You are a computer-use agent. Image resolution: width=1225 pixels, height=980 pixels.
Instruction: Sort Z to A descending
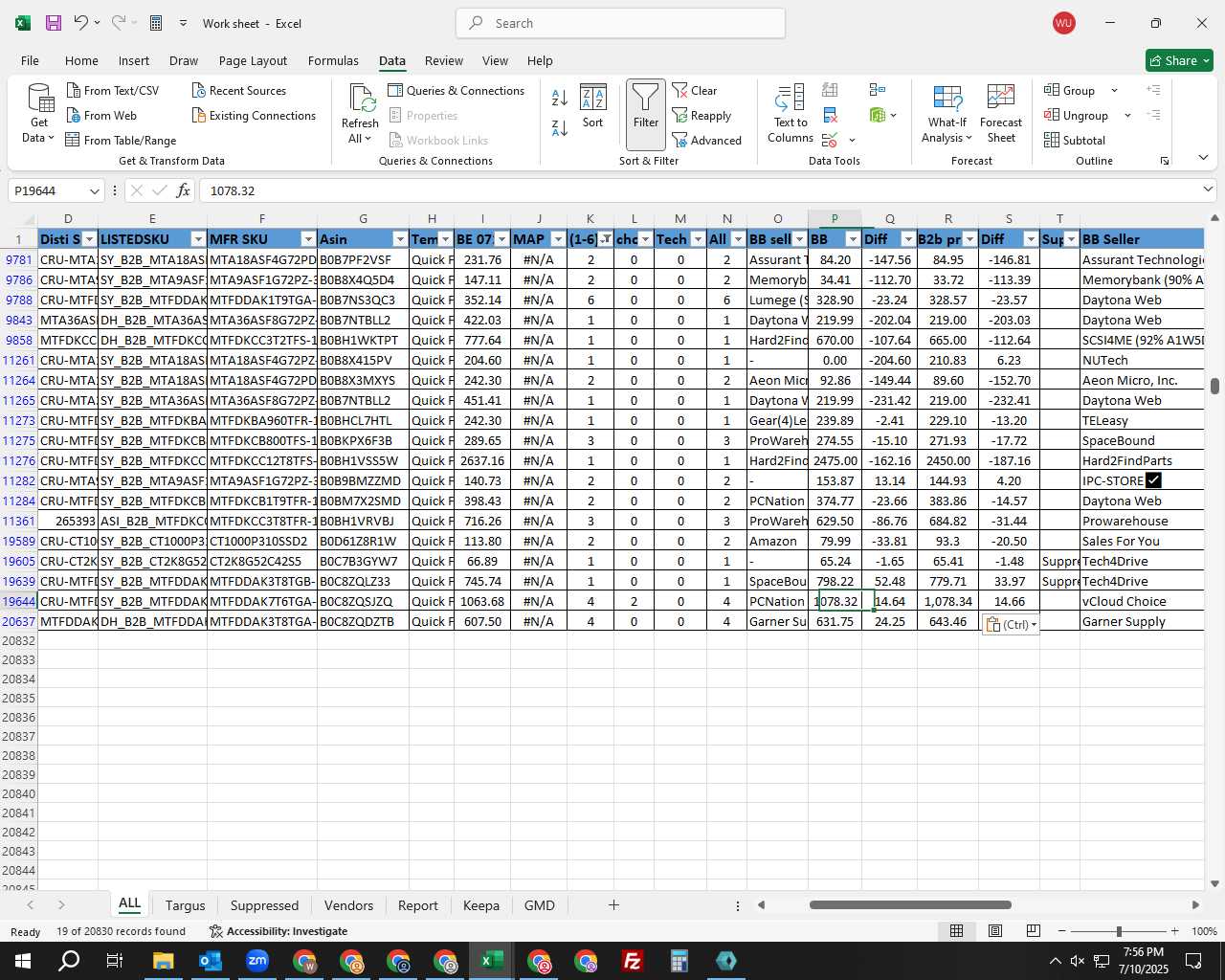(560, 127)
